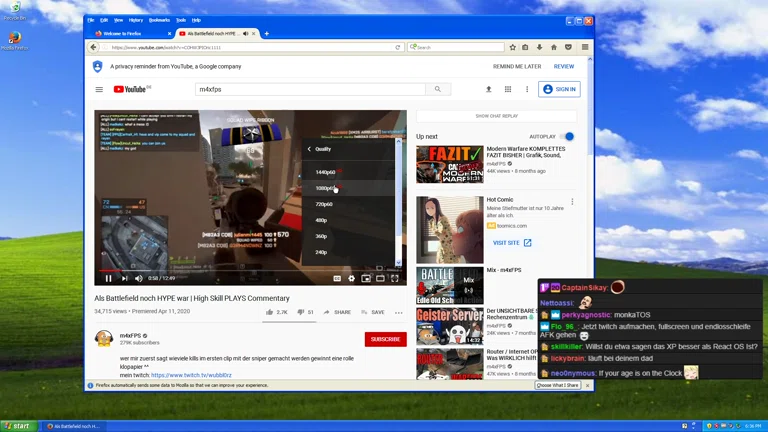Select 240p video quality
The image size is (768, 432).
coord(348,252)
